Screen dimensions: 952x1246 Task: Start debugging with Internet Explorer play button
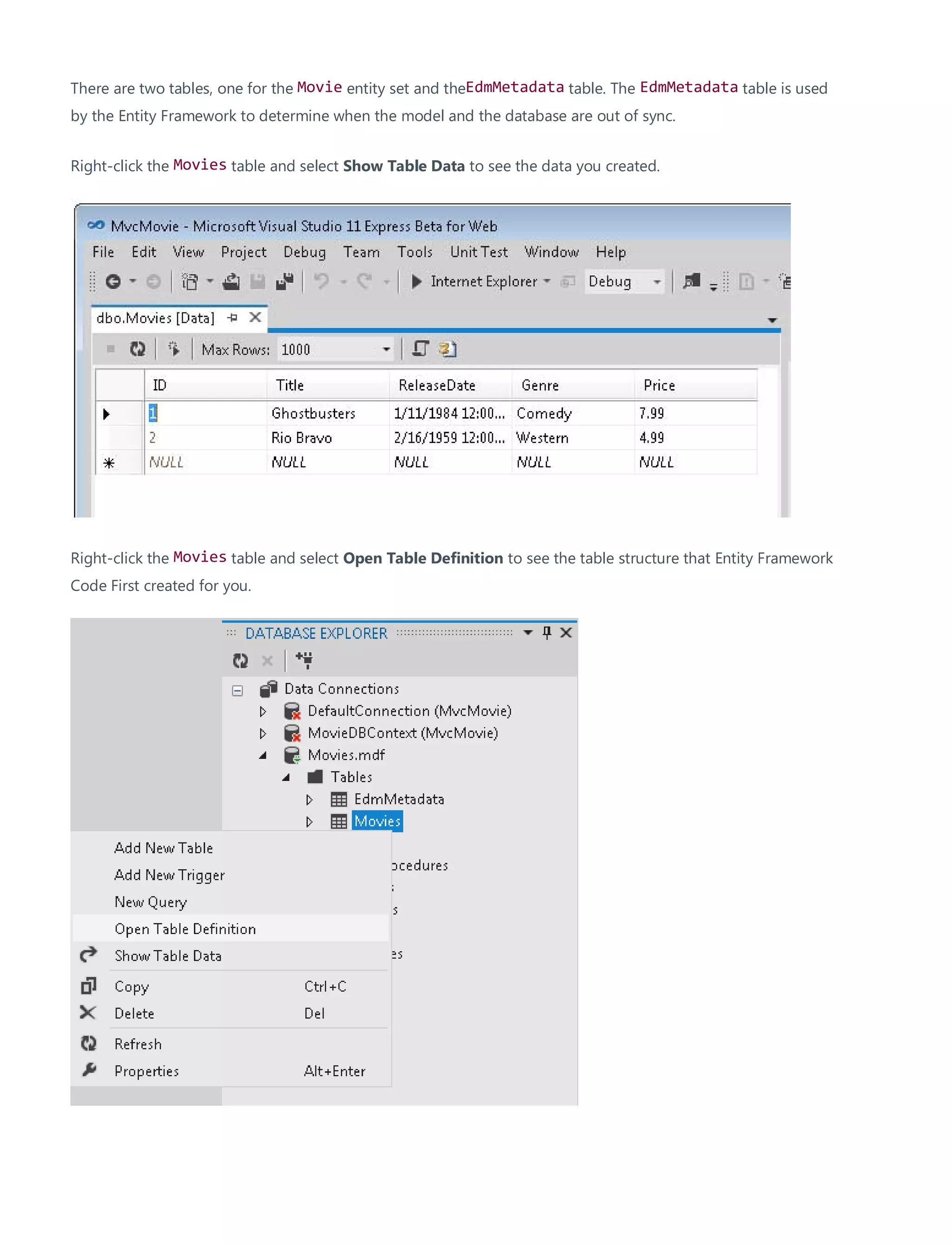click(x=416, y=282)
